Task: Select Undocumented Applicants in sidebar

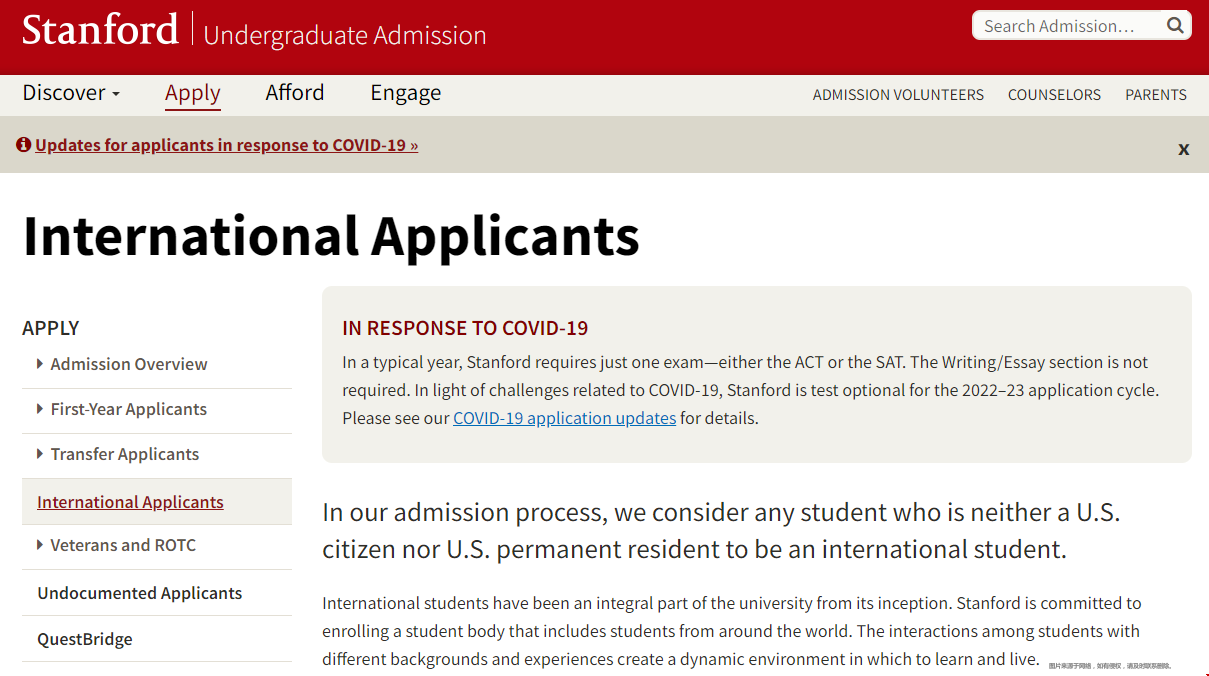Action: click(x=139, y=593)
